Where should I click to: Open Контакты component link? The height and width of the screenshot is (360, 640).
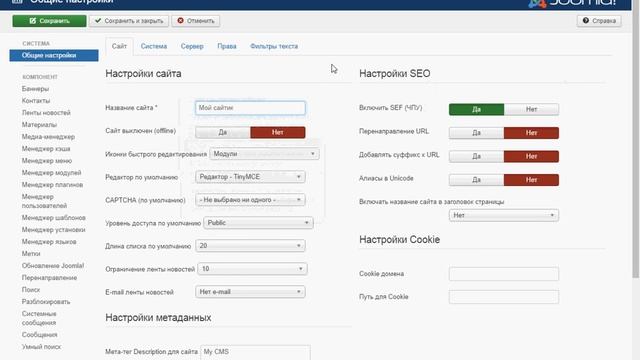[x=36, y=100]
